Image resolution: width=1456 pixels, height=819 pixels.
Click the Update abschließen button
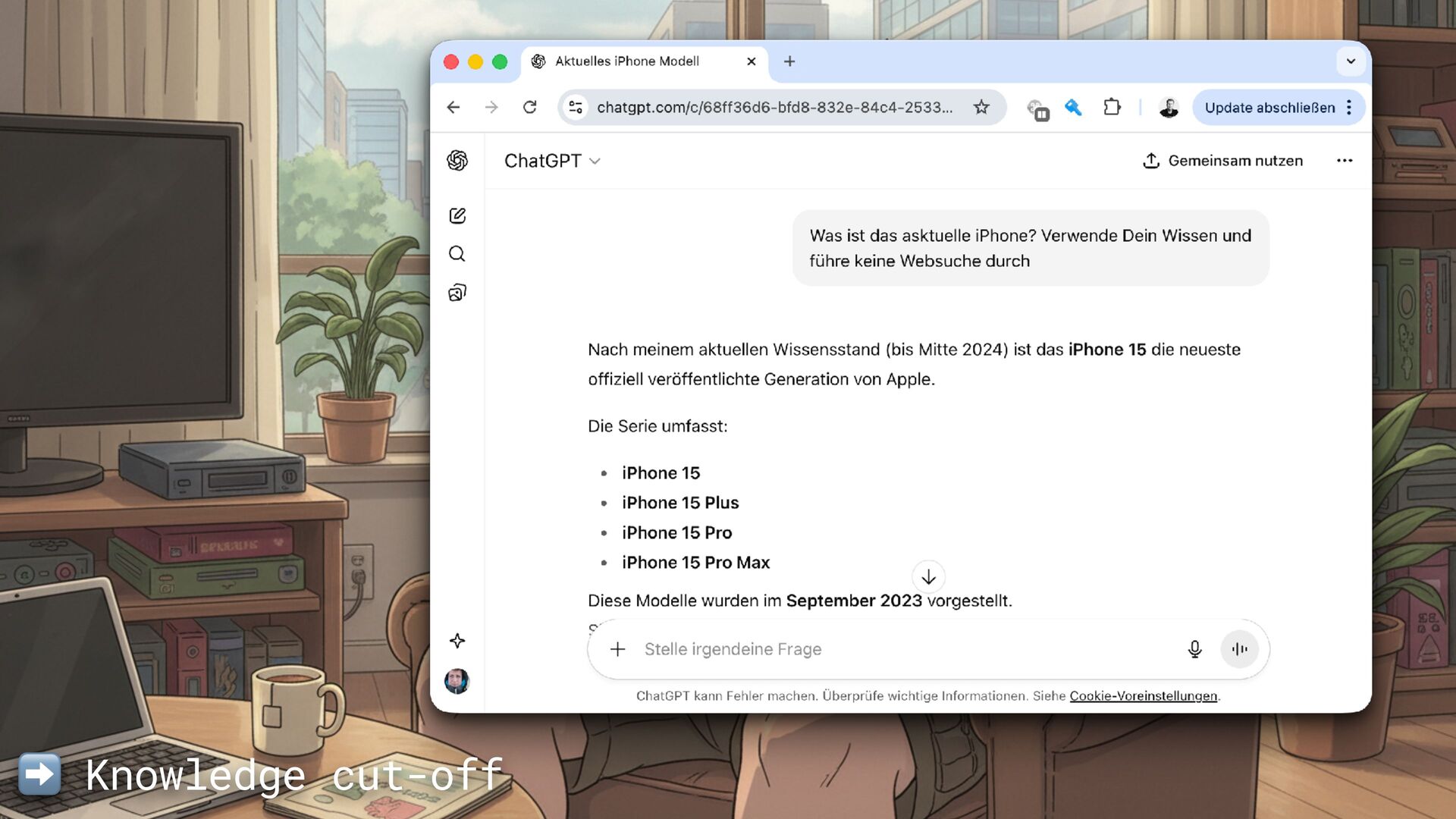tap(1269, 108)
